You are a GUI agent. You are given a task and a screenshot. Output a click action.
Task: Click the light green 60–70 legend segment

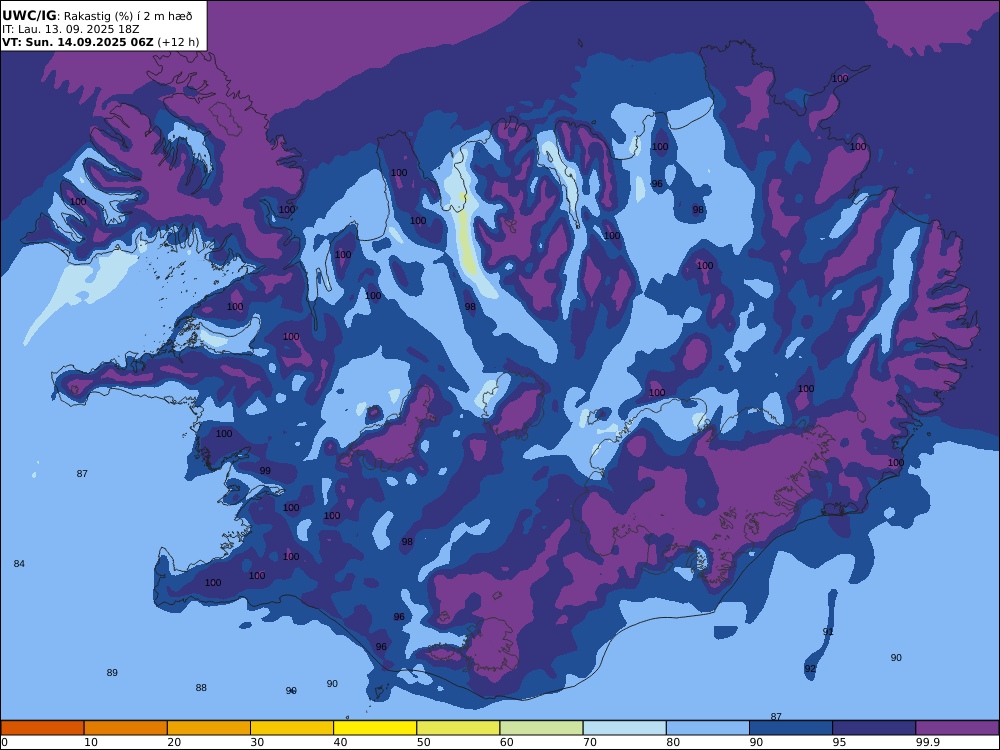pos(541,728)
